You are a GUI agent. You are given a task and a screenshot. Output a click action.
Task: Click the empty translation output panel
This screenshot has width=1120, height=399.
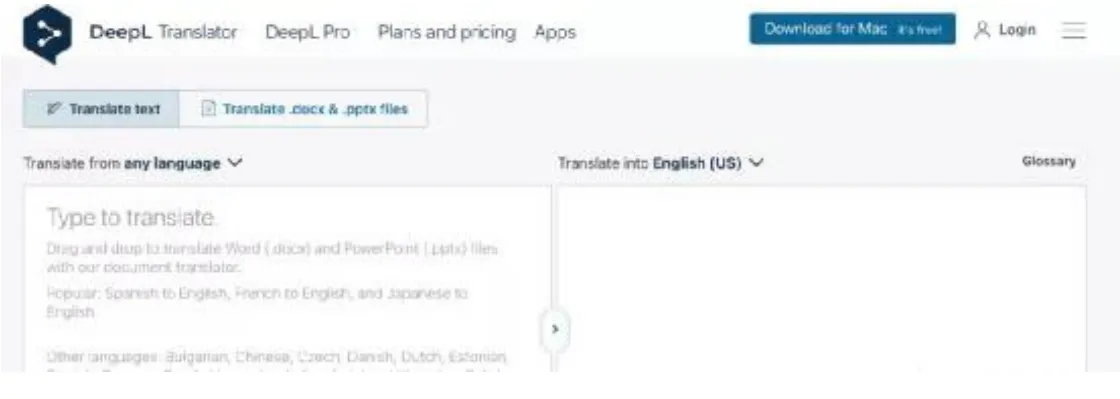click(822, 278)
